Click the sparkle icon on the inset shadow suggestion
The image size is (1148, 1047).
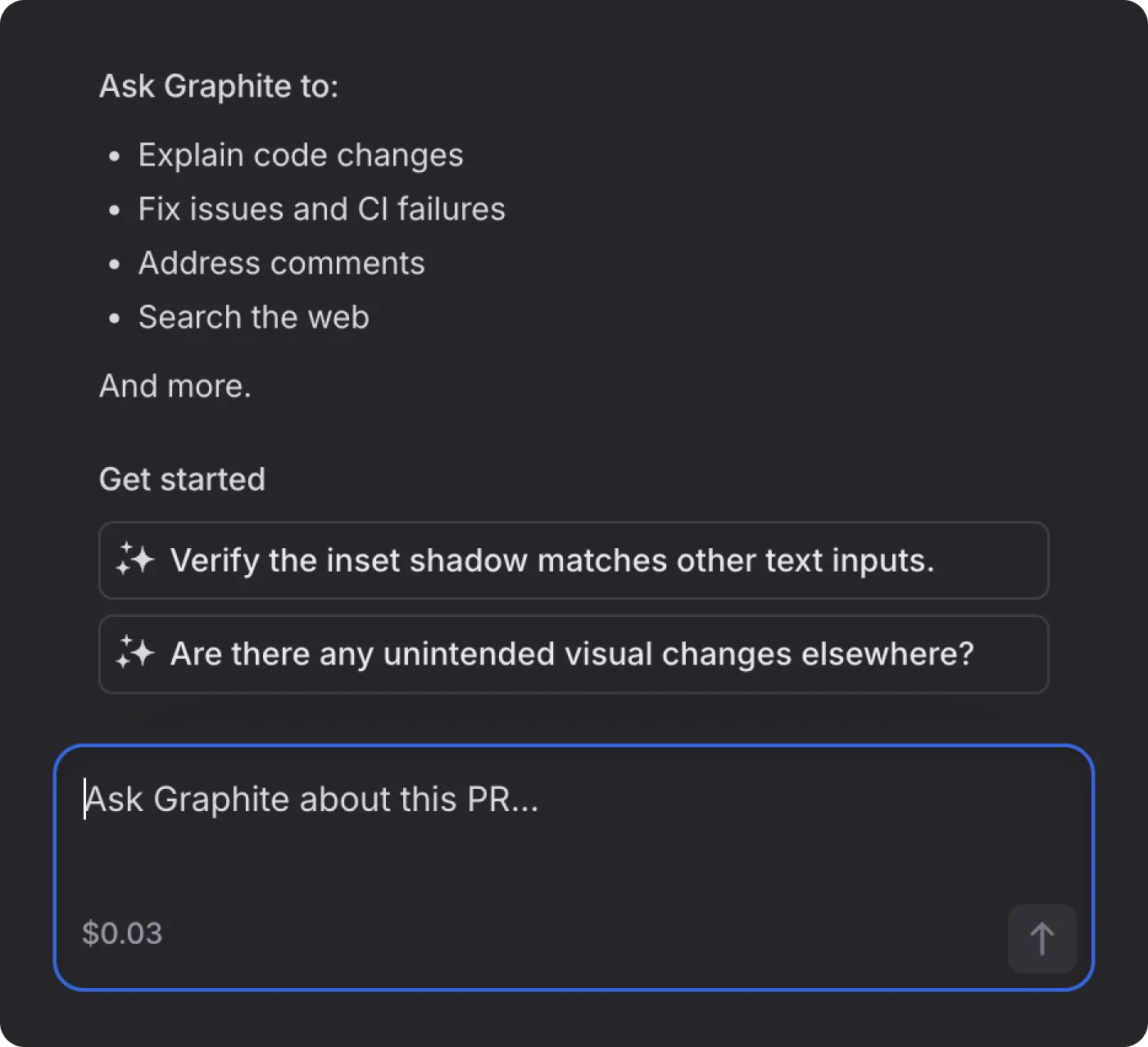point(136,560)
